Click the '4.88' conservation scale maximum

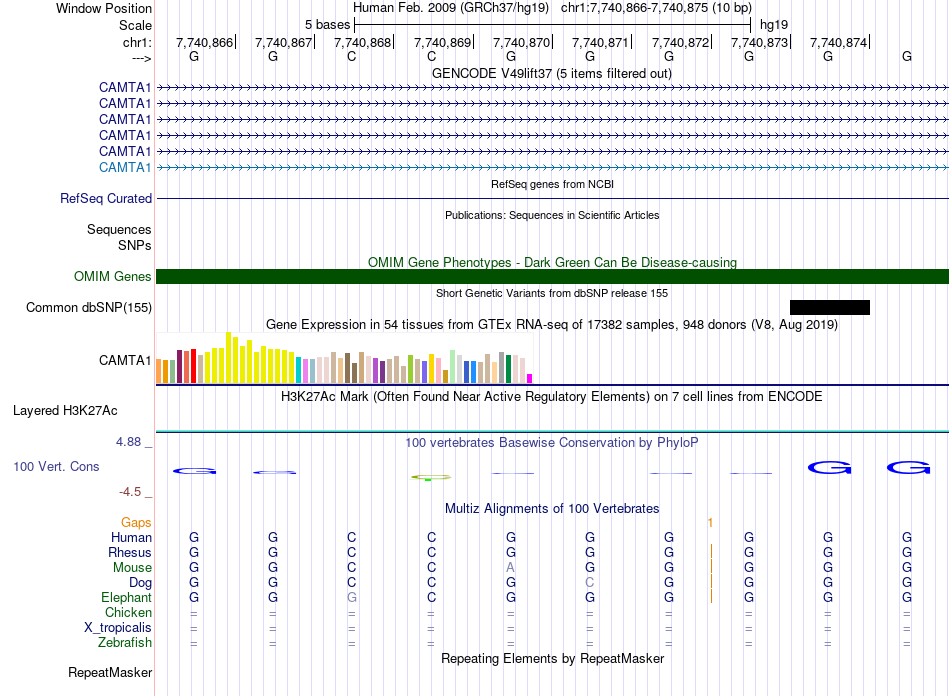(128, 442)
